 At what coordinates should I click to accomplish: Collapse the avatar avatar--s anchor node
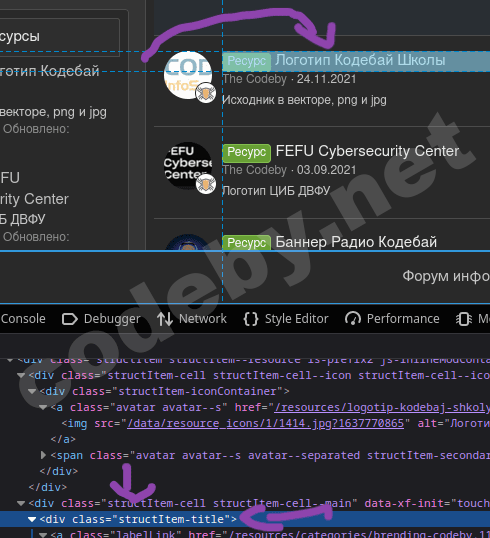43,407
